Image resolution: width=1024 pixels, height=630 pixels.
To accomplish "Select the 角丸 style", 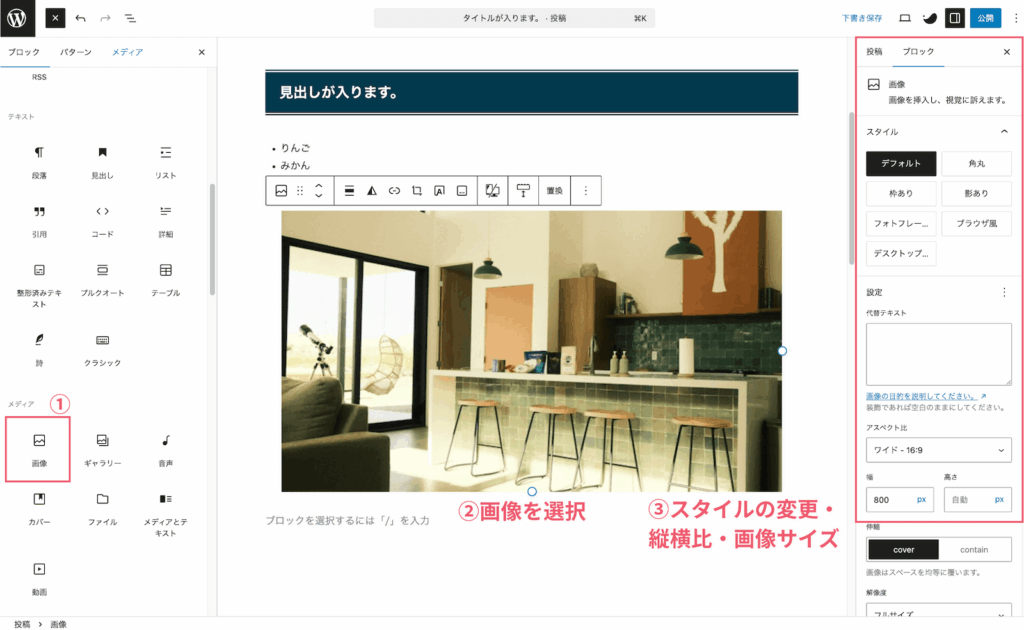I will click(976, 163).
